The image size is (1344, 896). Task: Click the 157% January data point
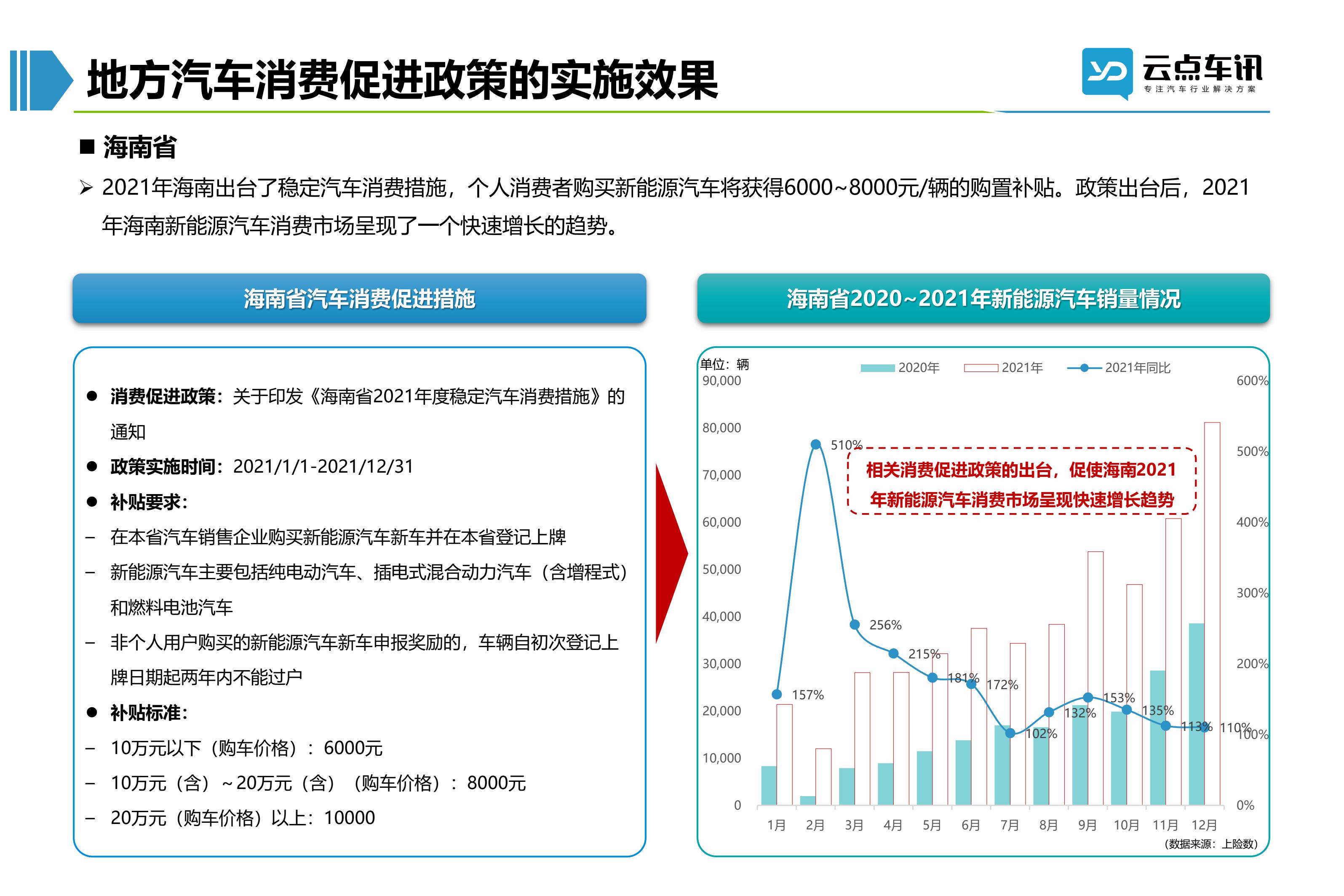[x=777, y=694]
